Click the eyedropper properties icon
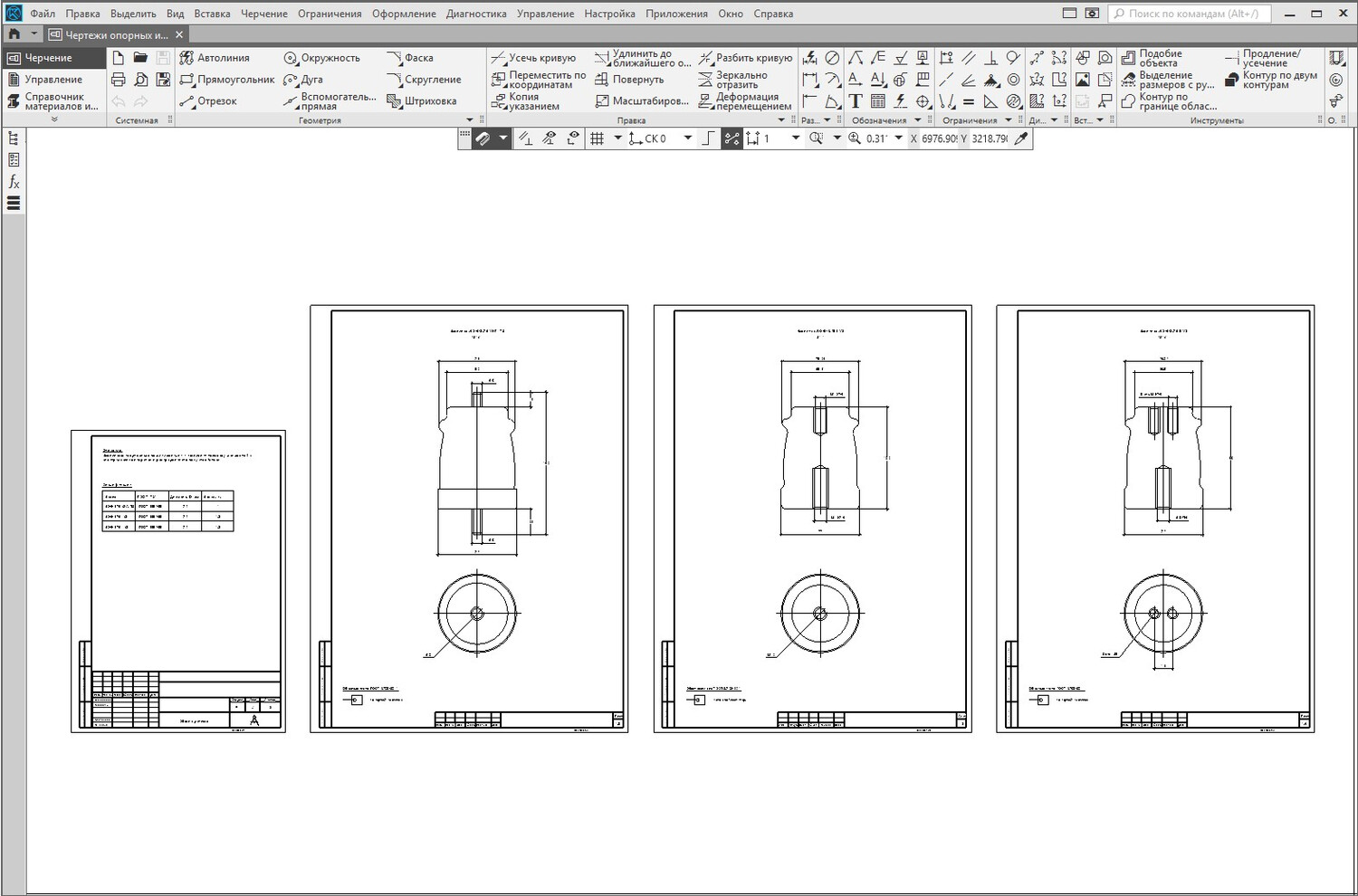 point(1021,138)
